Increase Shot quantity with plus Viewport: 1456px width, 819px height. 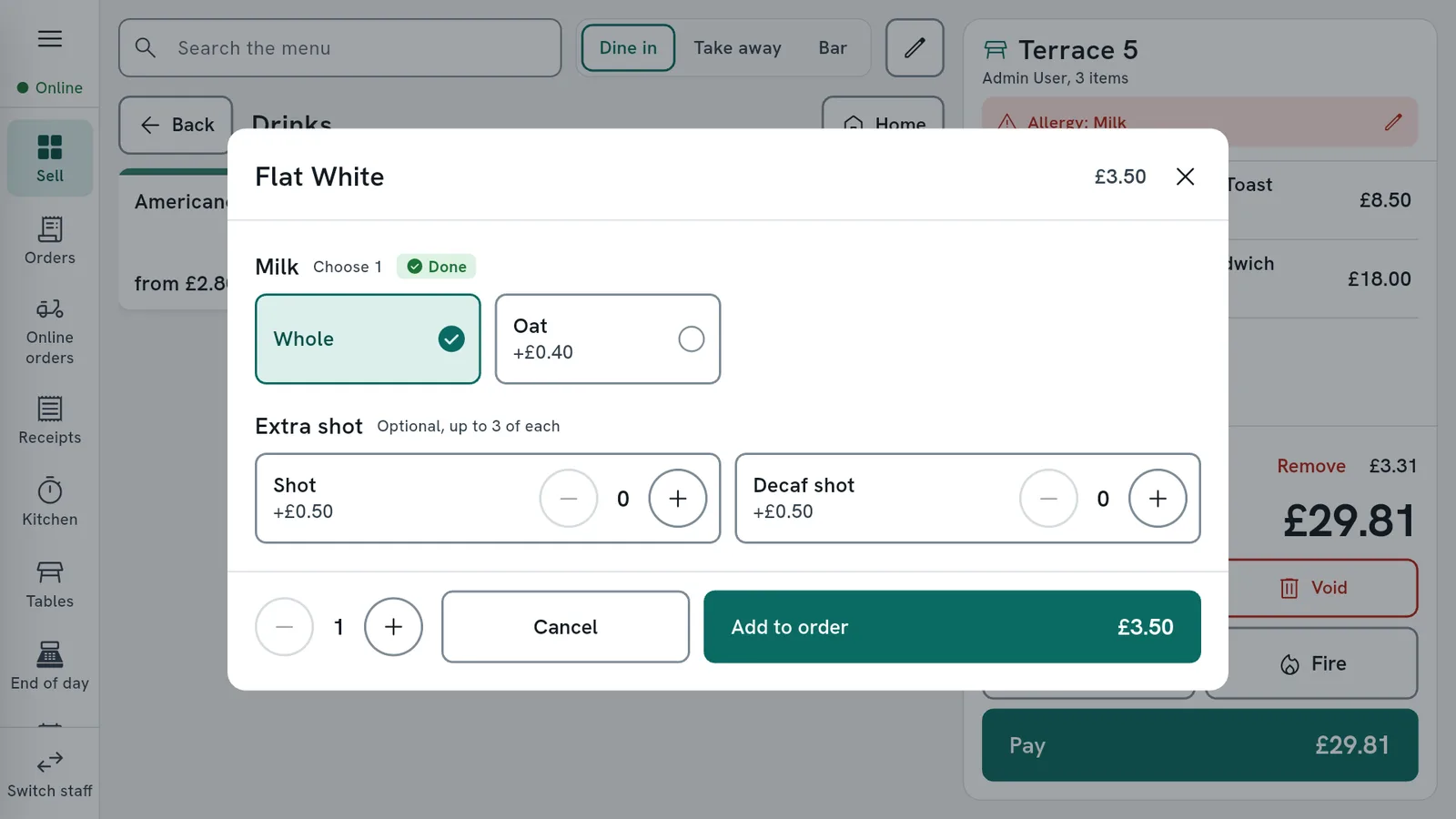[678, 499]
